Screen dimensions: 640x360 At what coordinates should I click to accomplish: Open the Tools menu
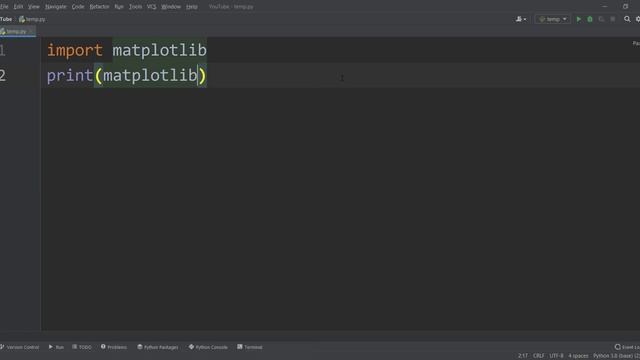pos(136,7)
